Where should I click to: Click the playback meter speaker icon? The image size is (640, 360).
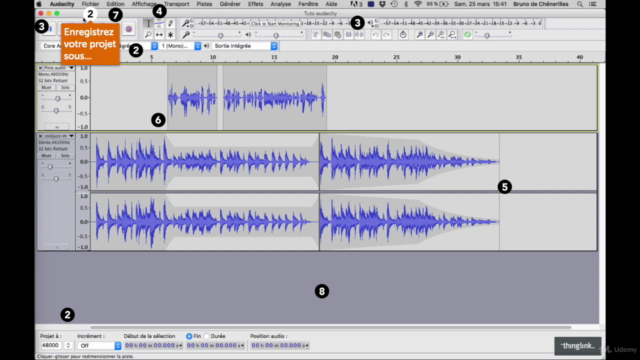click(371, 23)
